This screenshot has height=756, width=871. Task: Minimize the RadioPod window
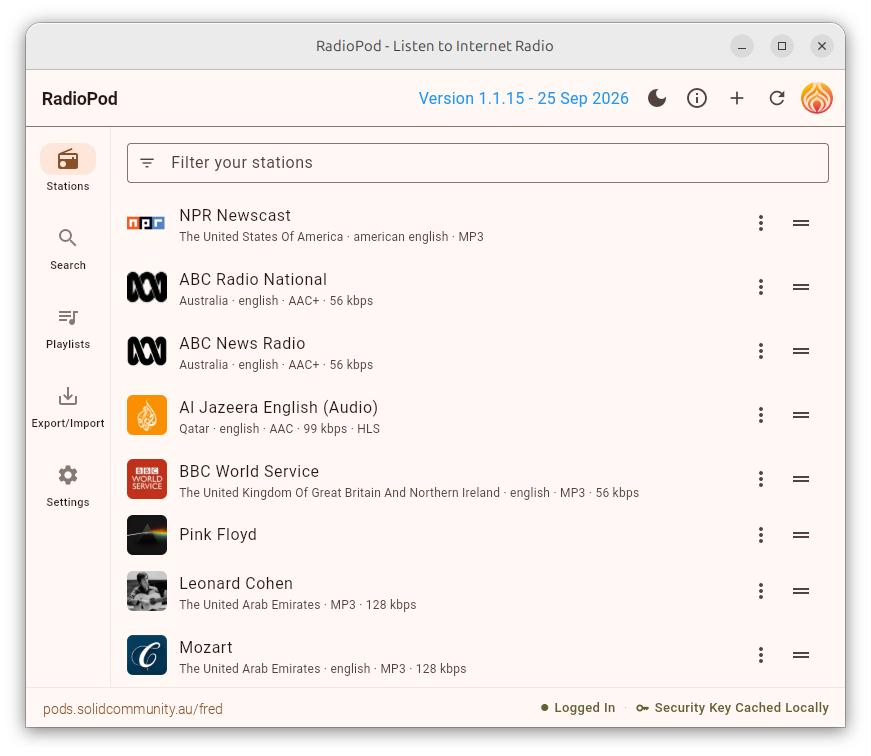742,46
